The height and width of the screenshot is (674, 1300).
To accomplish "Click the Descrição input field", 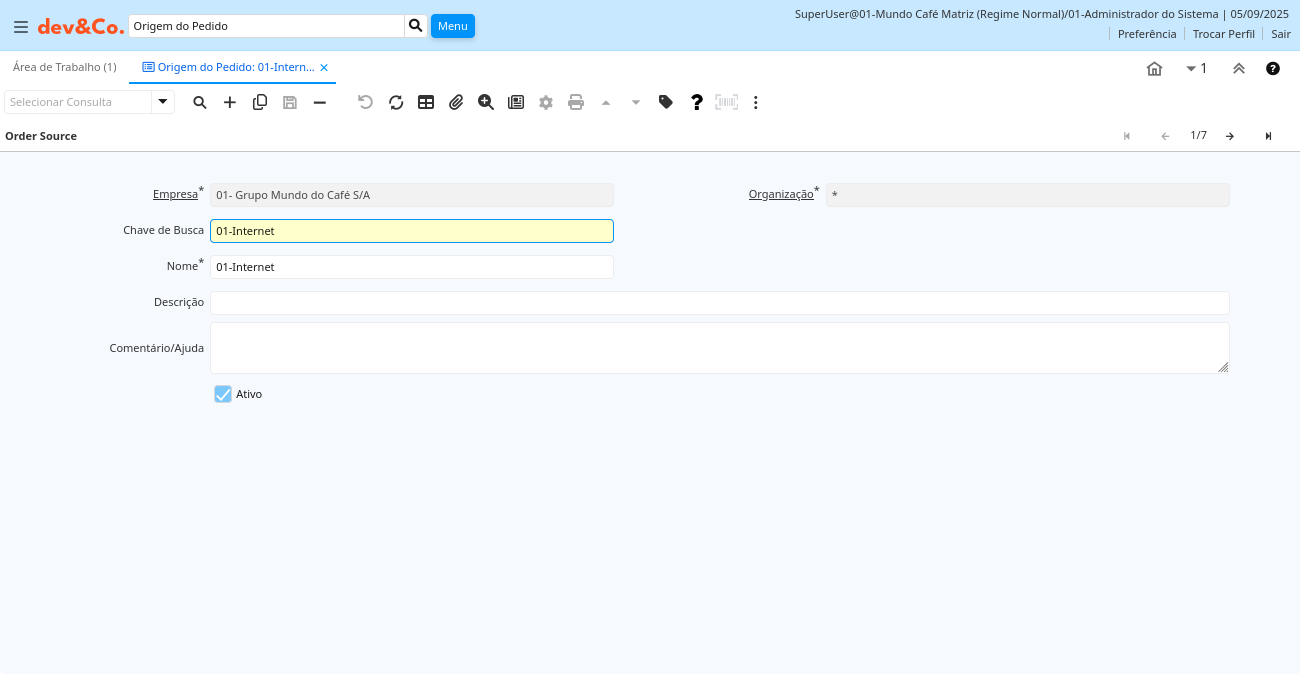I will click(x=719, y=303).
